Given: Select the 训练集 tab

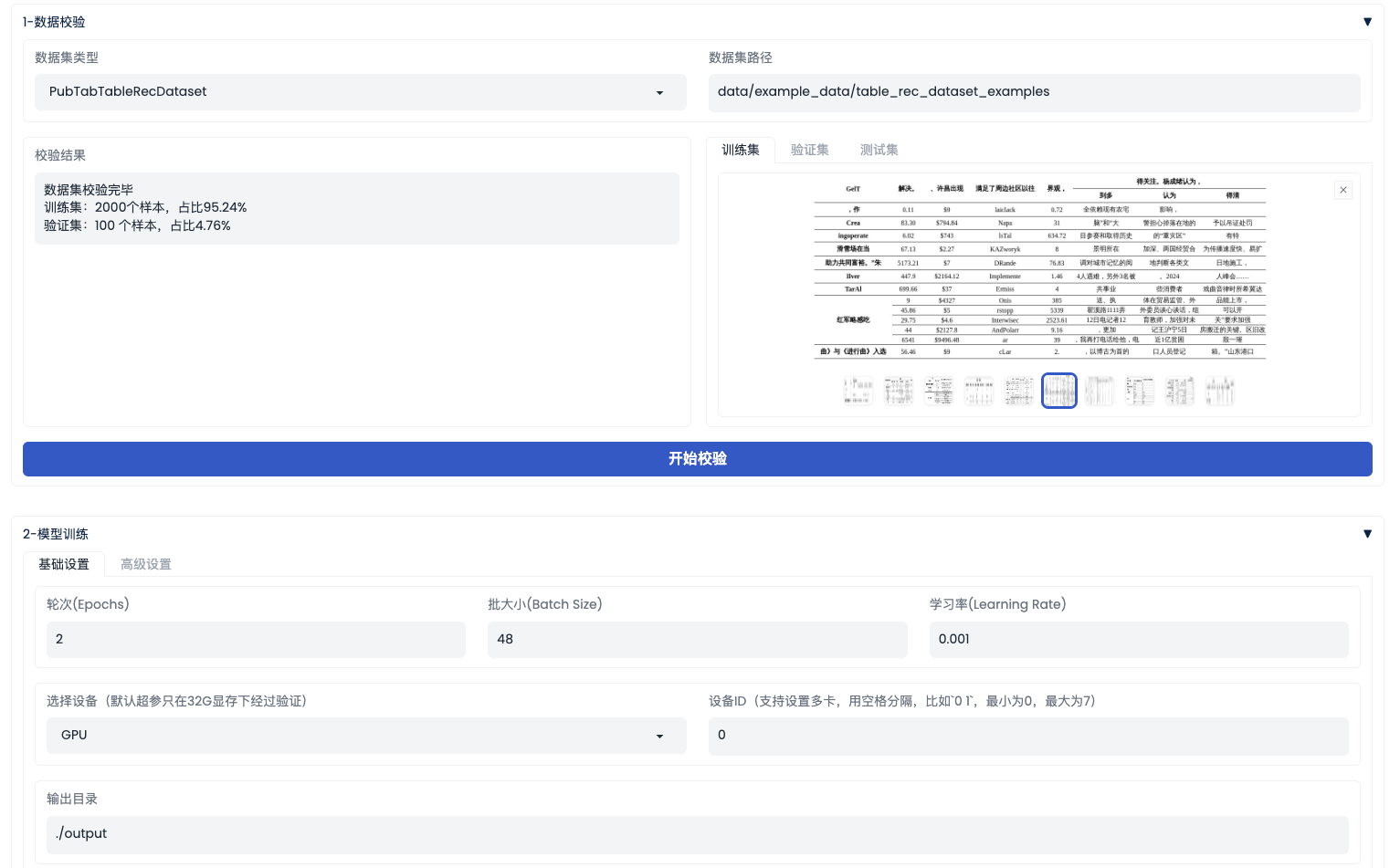Looking at the screenshot, I should (x=742, y=149).
